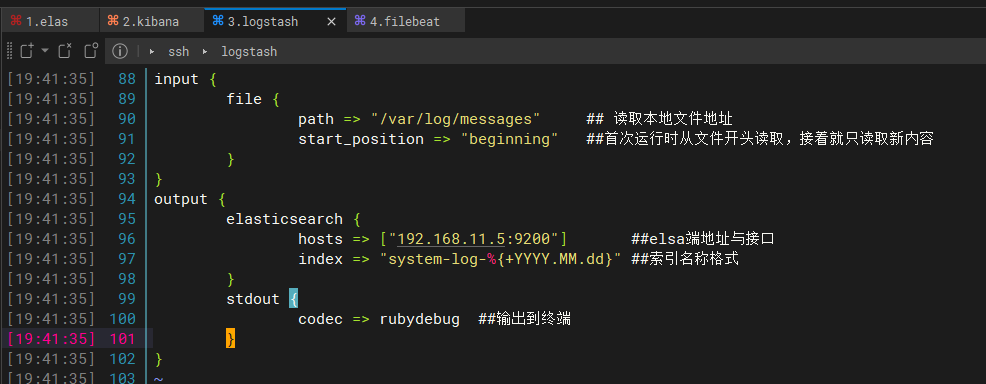Click elasticsearch on line 95

284,219
